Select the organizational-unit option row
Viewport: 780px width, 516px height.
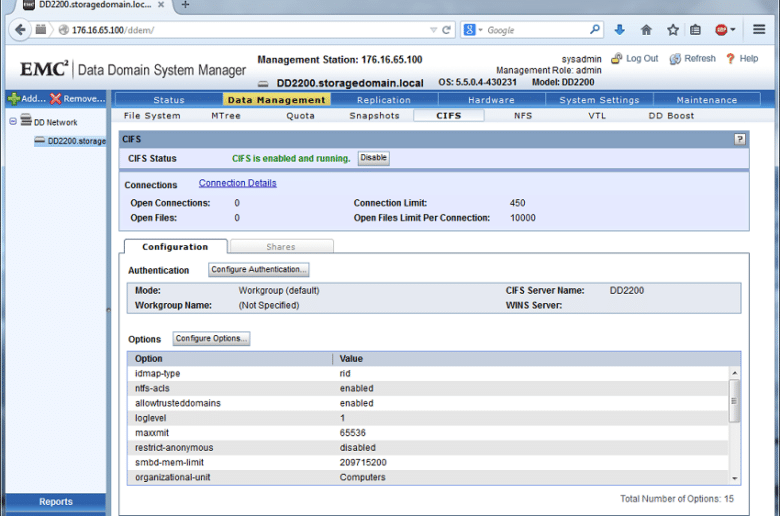(x=428, y=477)
